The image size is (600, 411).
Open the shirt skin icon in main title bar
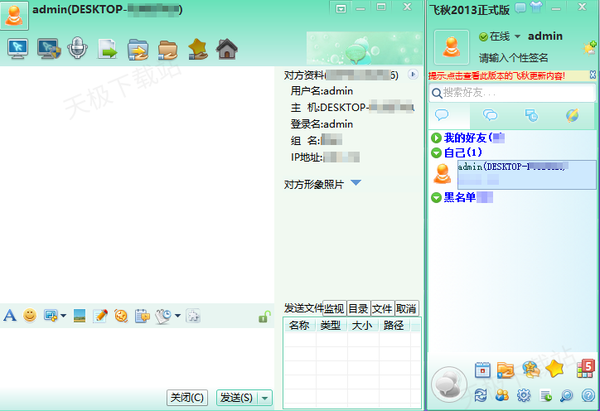(x=536, y=7)
